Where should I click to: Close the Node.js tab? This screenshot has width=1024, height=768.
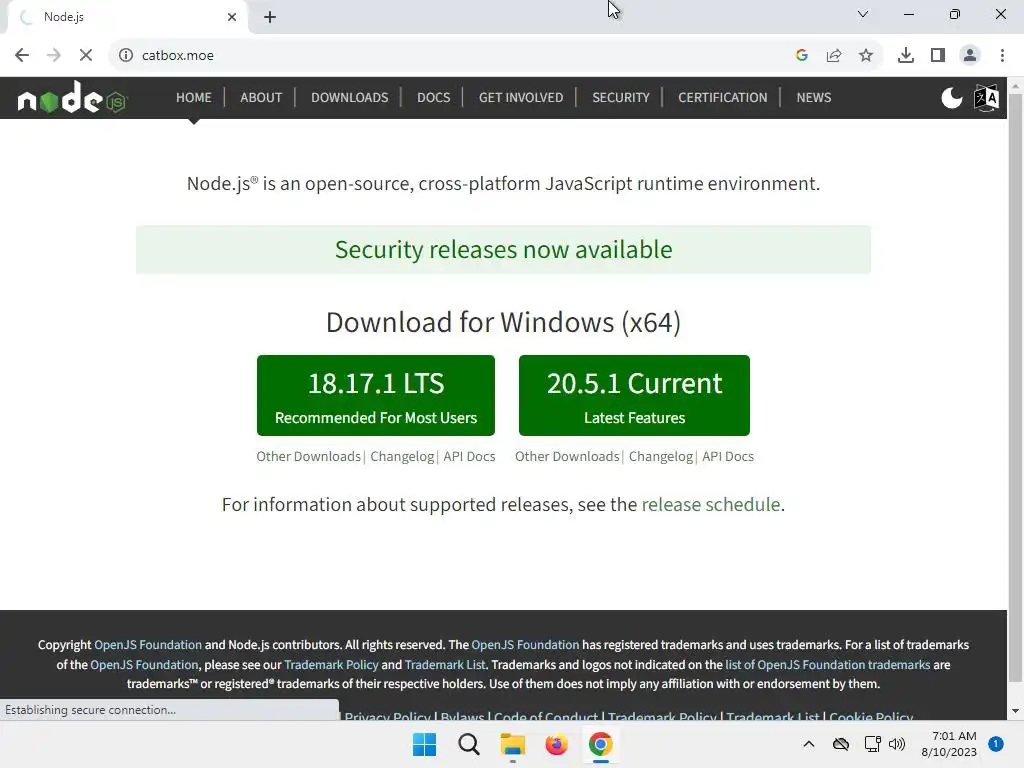[x=232, y=17]
